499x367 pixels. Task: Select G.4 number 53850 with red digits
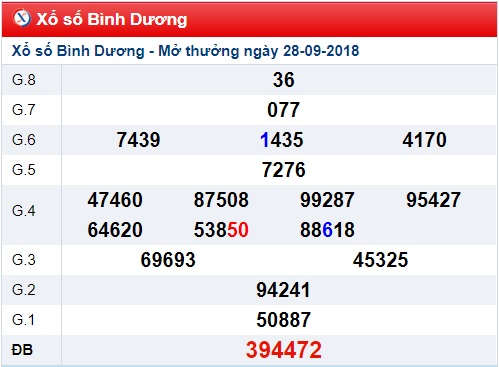221,230
